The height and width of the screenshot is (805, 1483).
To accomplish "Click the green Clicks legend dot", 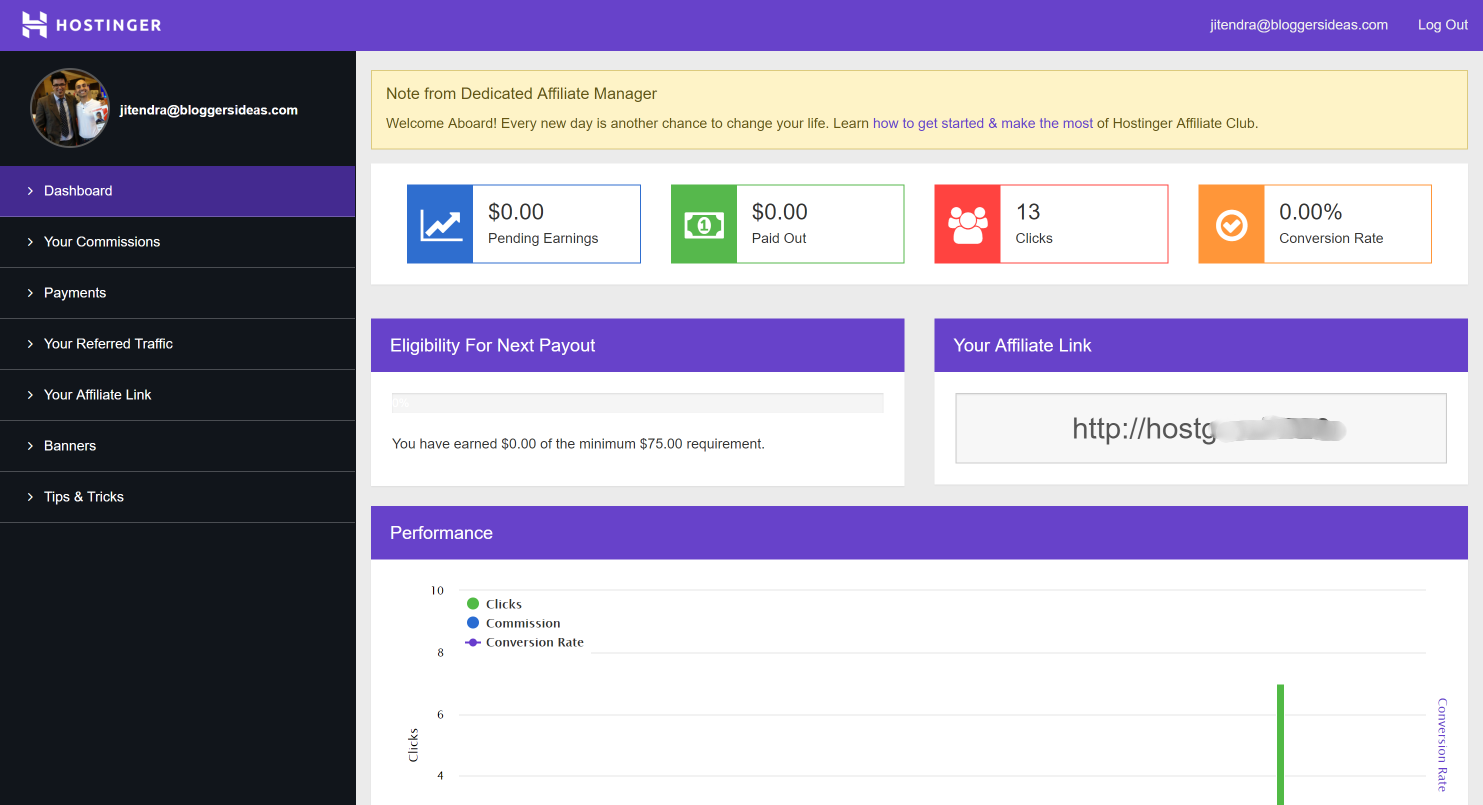I will [x=472, y=603].
